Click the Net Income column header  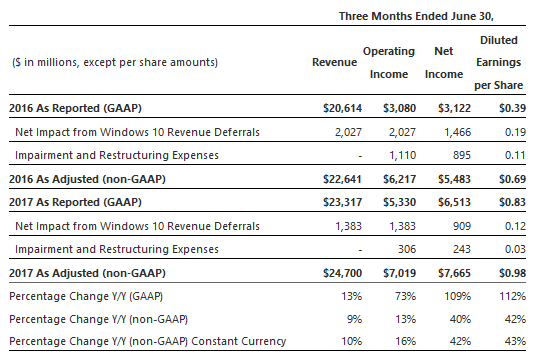click(444, 63)
